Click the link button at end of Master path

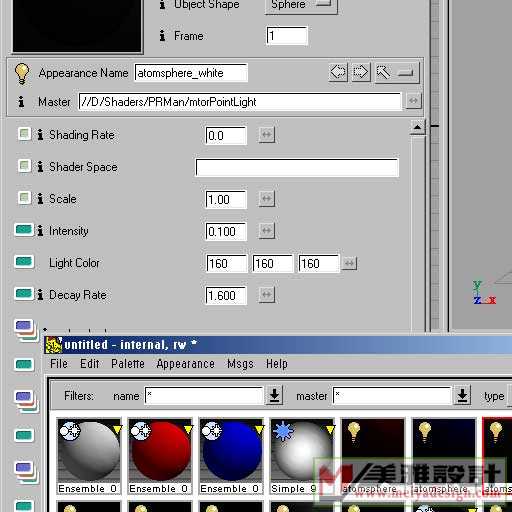click(414, 101)
